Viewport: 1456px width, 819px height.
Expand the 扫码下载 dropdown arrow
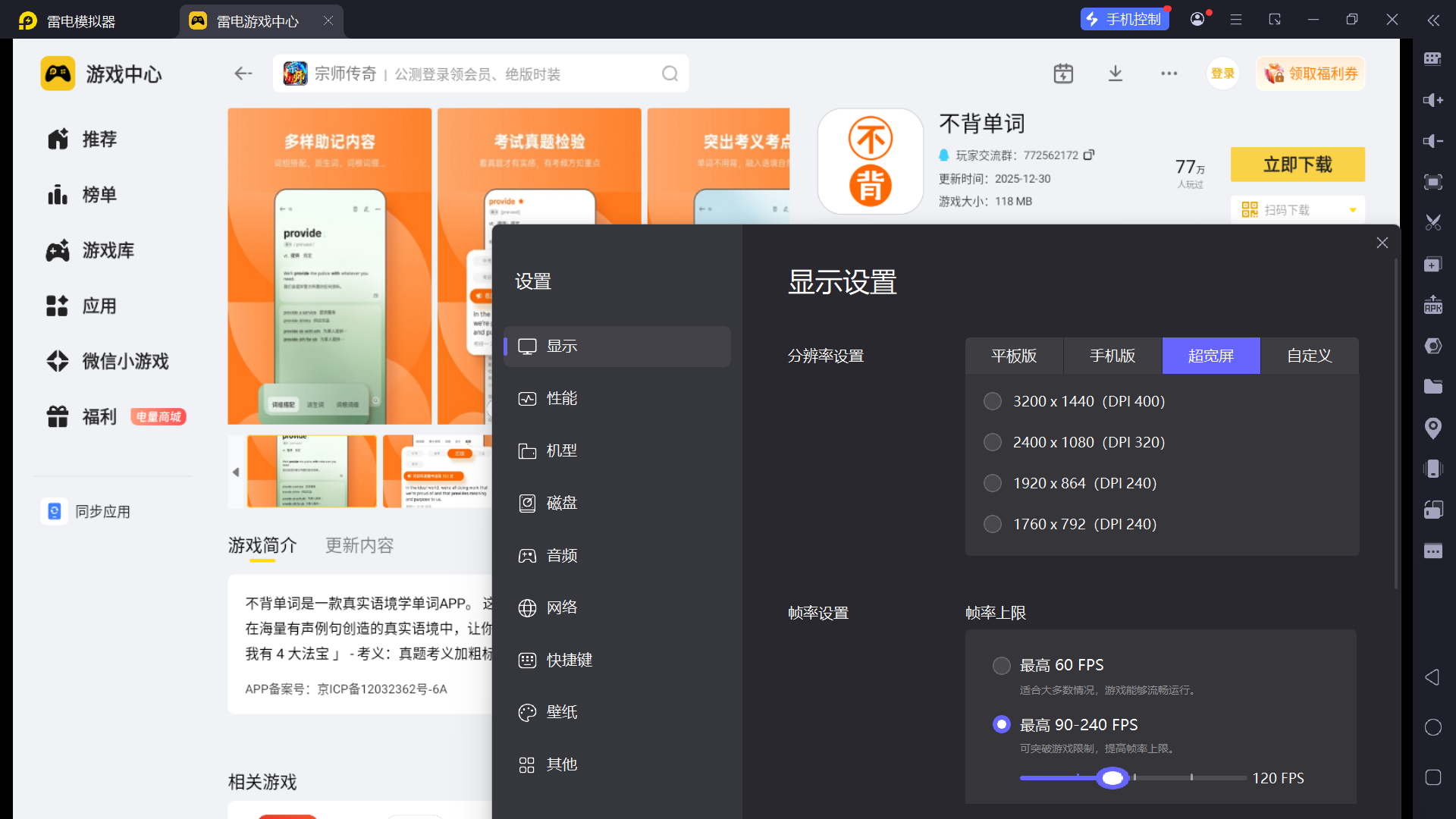[x=1353, y=210]
